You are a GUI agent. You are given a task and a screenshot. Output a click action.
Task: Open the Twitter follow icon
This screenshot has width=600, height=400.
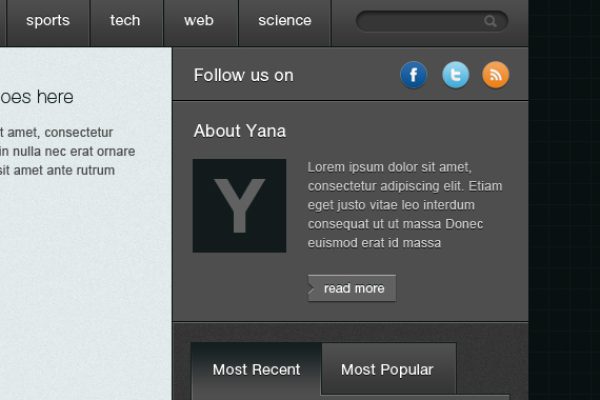[455, 75]
